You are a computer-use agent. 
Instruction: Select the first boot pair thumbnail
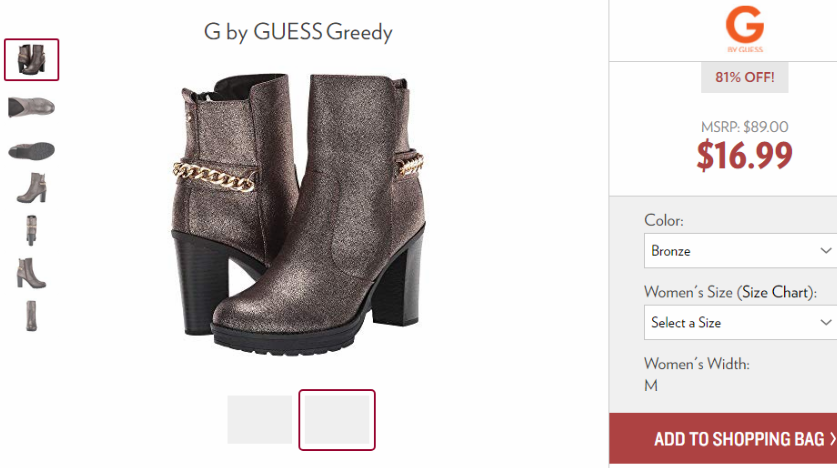click(x=31, y=60)
